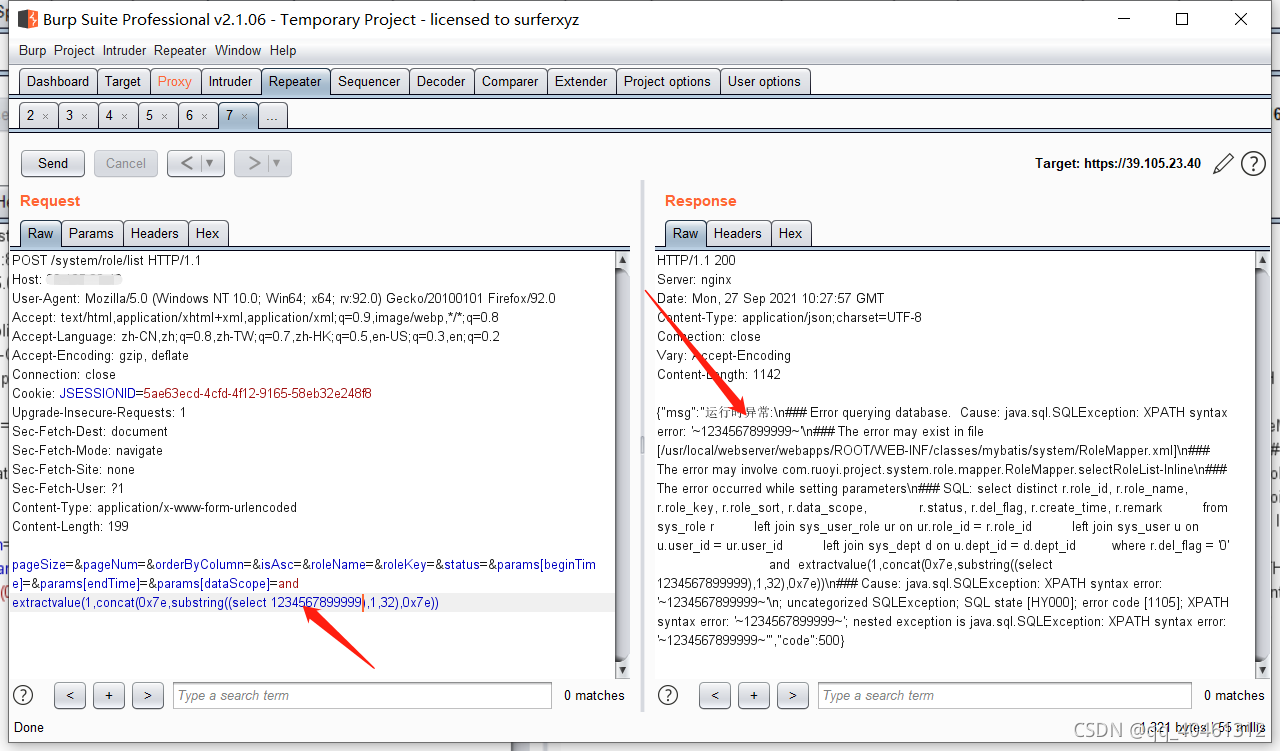Click the + button under response pane
The width and height of the screenshot is (1280, 751).
point(754,695)
